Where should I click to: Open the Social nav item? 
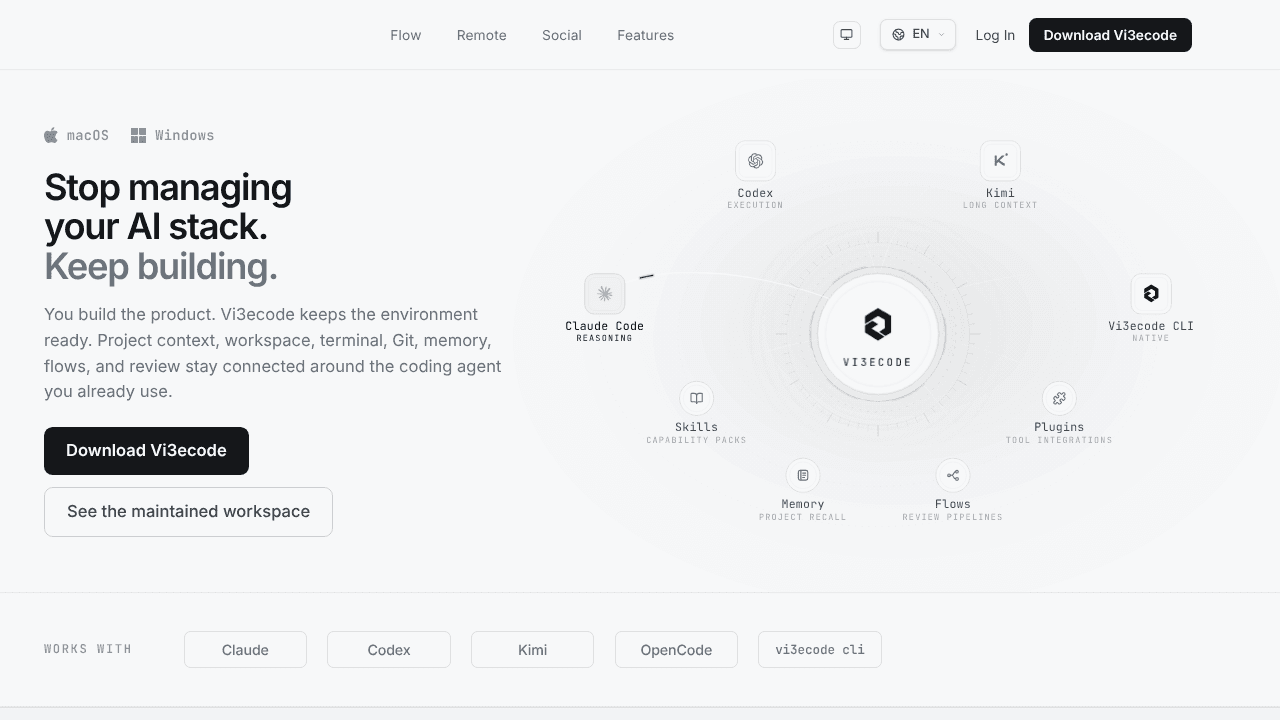562,35
